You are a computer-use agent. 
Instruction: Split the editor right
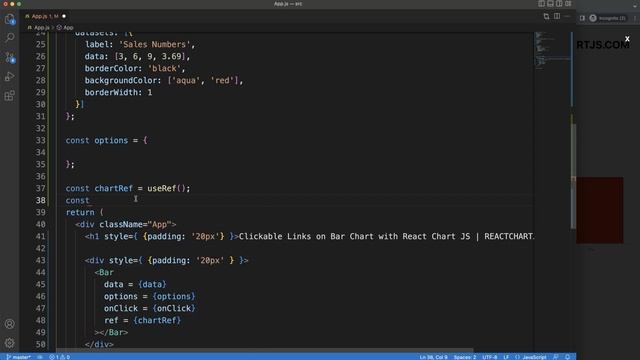pos(557,16)
